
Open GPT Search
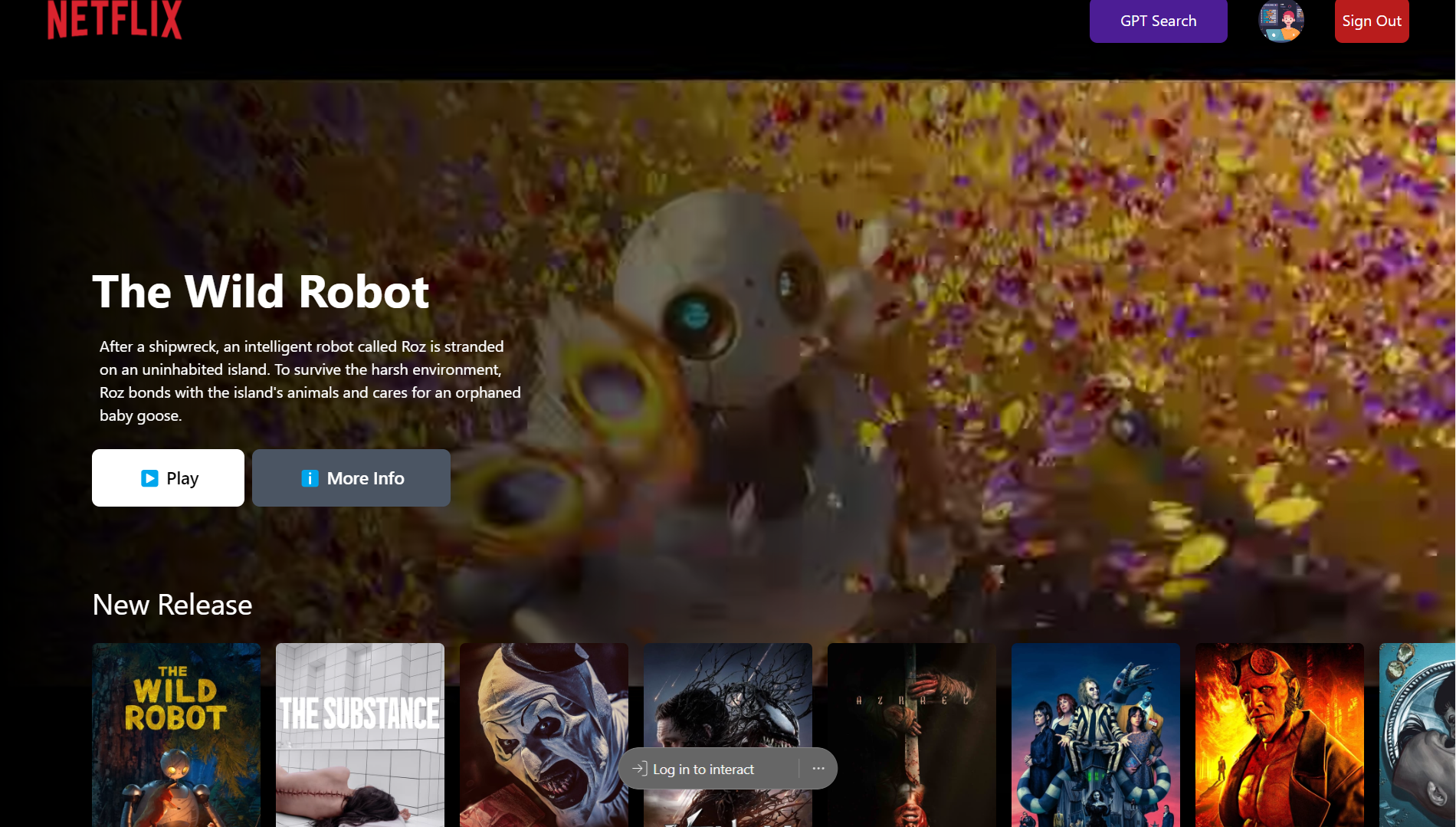point(1158,21)
